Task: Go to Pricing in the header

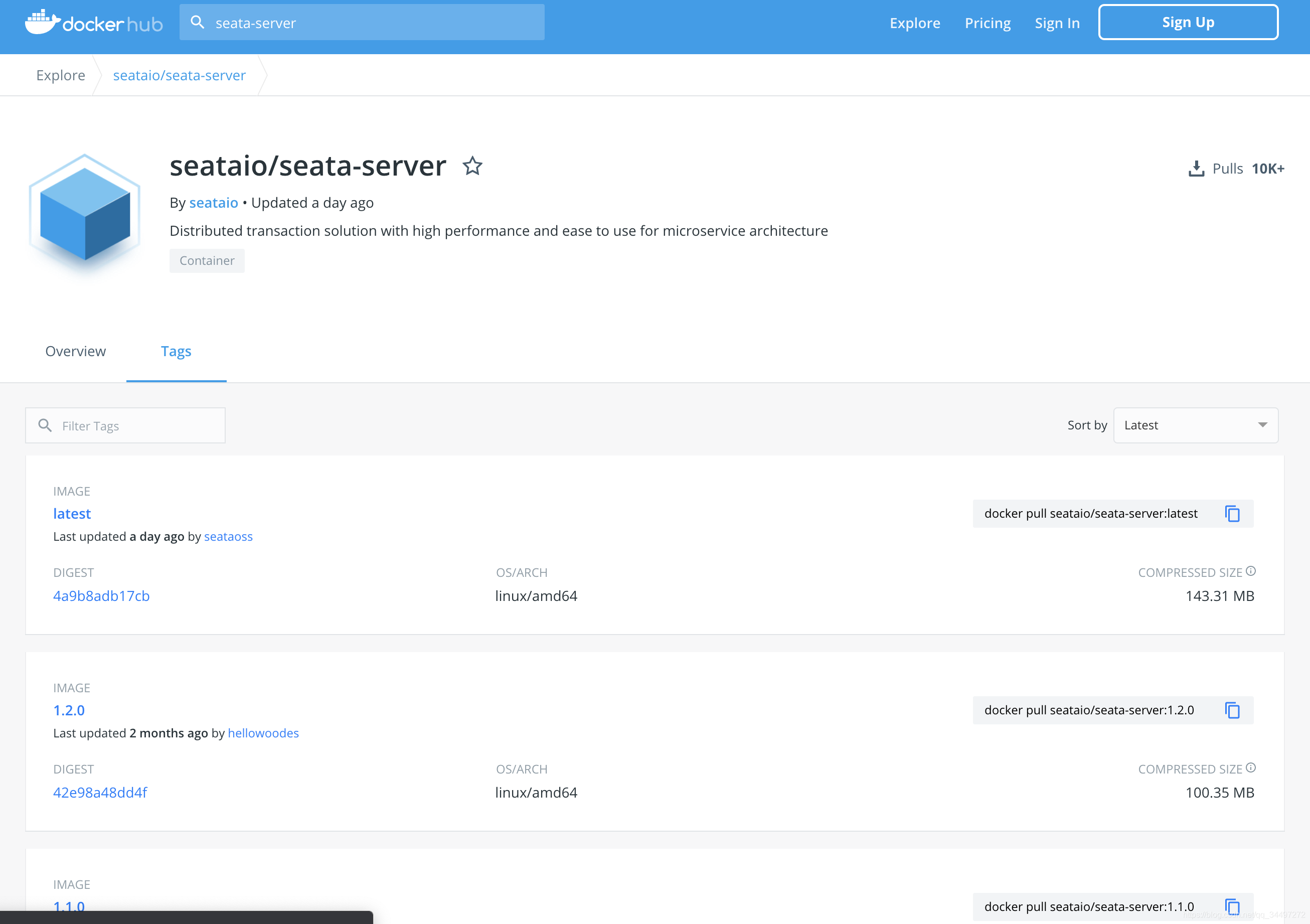Action: [x=987, y=23]
